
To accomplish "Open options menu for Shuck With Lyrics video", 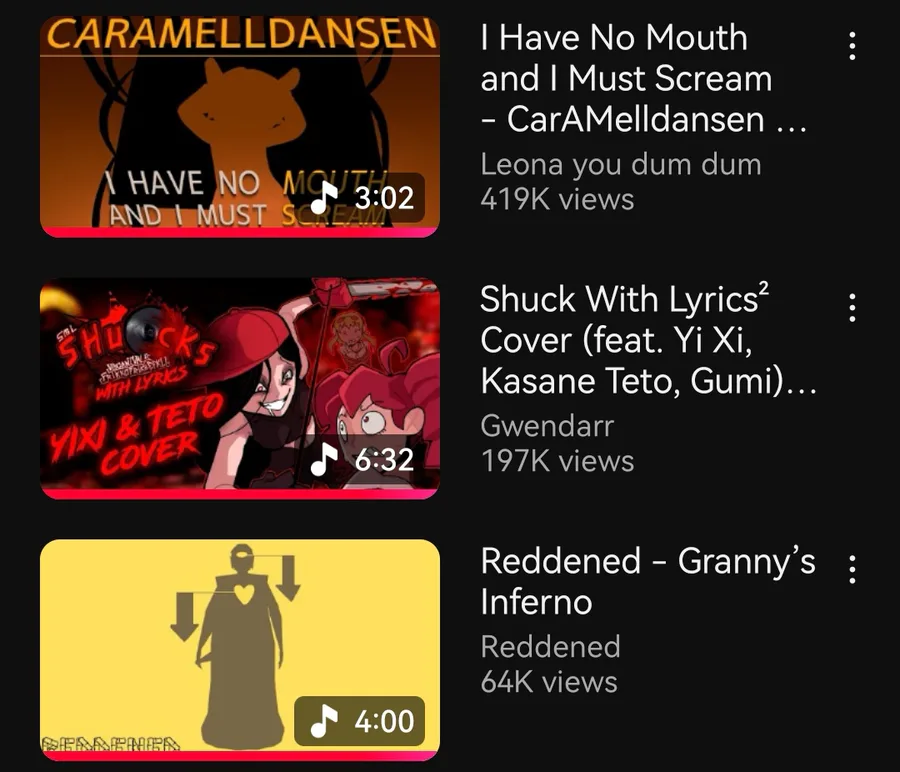I will pyautogui.click(x=852, y=308).
